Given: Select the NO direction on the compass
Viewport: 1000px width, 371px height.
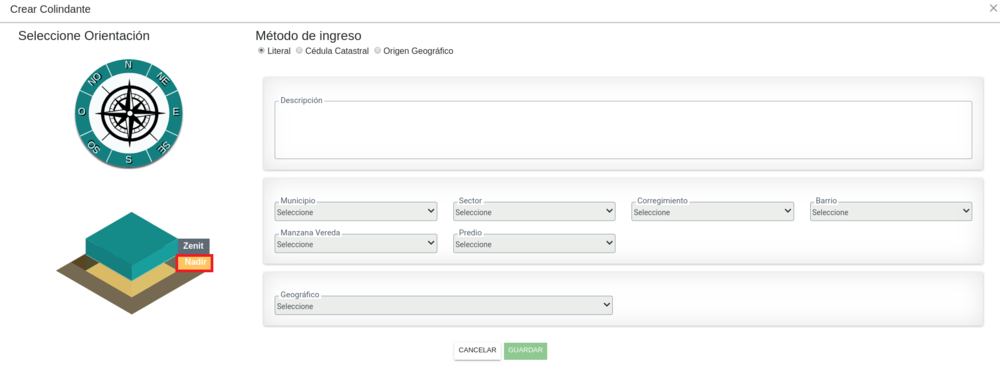Looking at the screenshot, I should click(x=95, y=79).
